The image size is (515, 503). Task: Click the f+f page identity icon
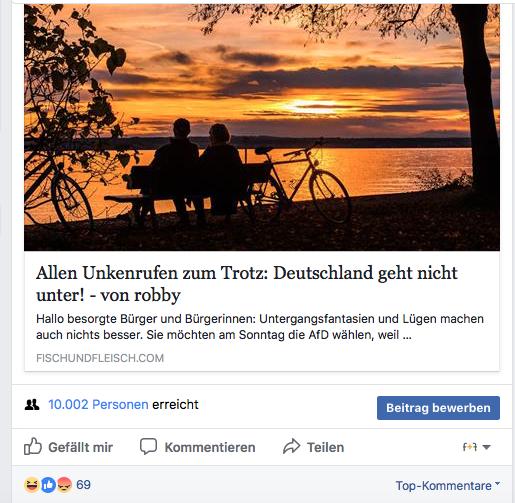(470, 447)
